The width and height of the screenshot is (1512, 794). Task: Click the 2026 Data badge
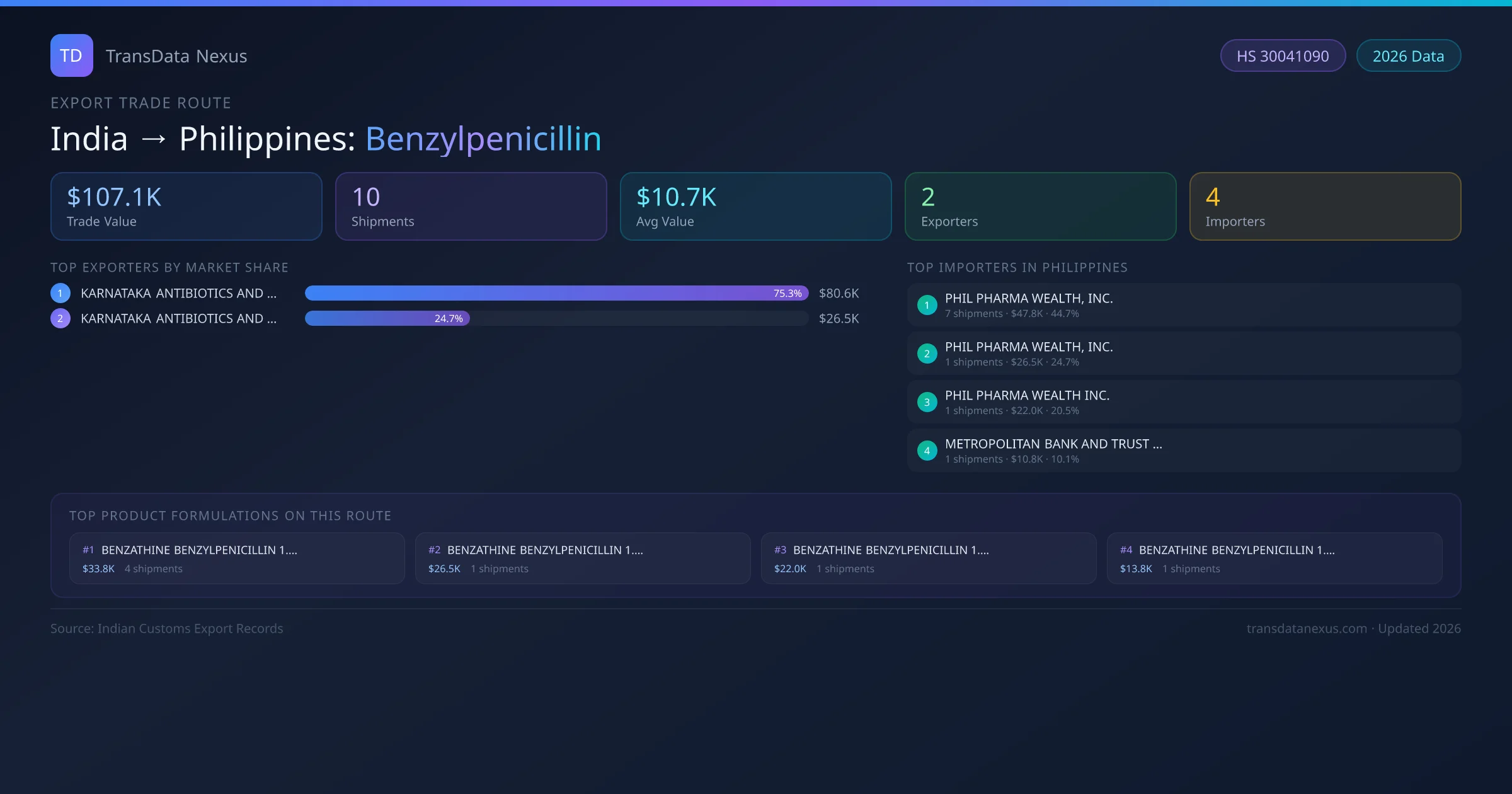(1408, 56)
